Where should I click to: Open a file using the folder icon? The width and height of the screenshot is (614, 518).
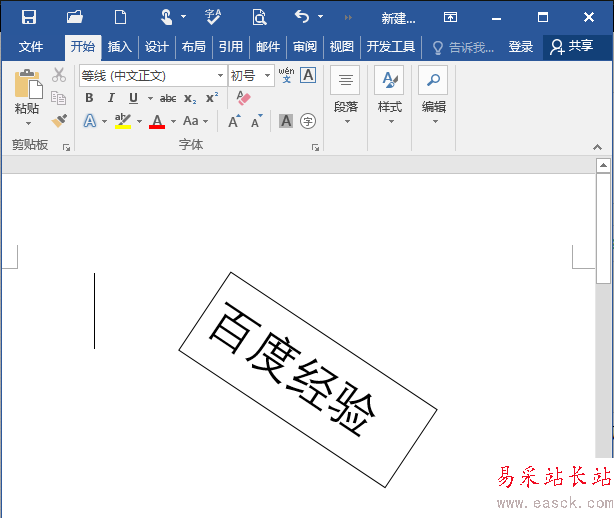(74, 17)
